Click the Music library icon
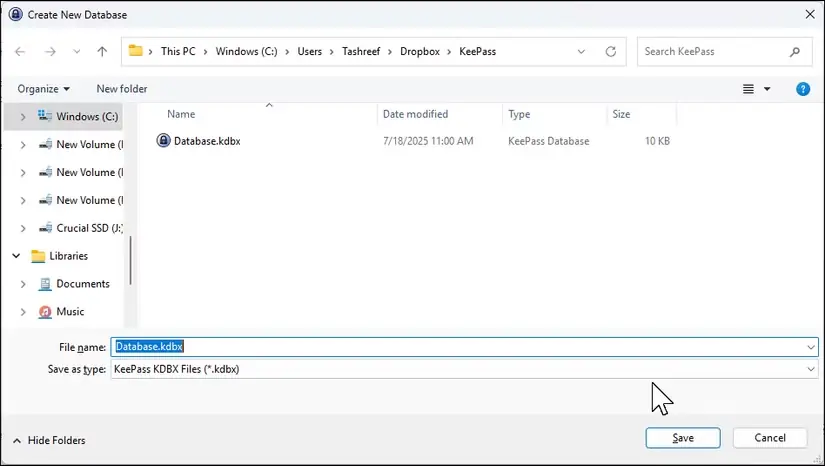This screenshot has height=466, width=825. [45, 312]
